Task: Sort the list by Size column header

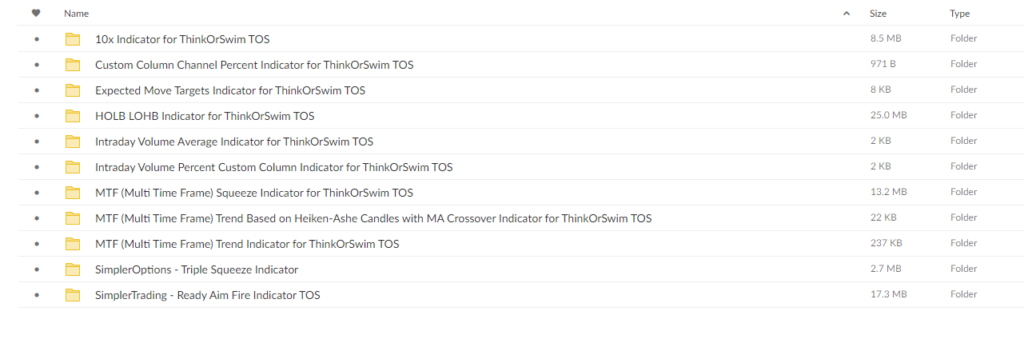Action: [878, 13]
